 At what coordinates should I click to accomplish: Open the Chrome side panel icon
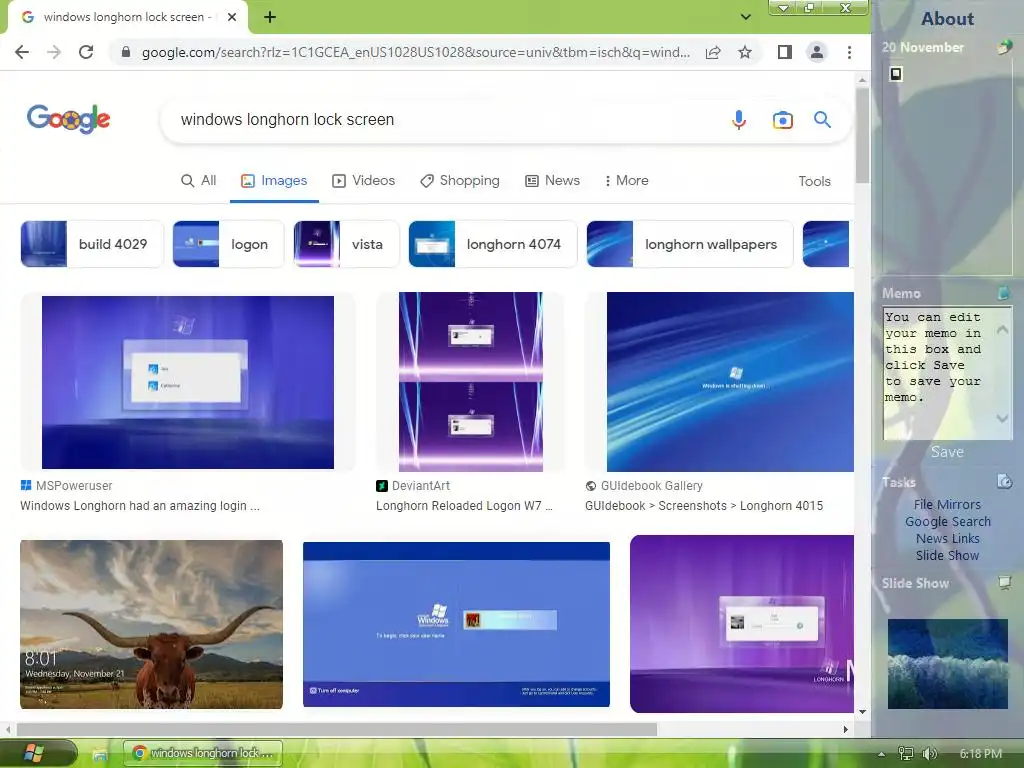(785, 52)
